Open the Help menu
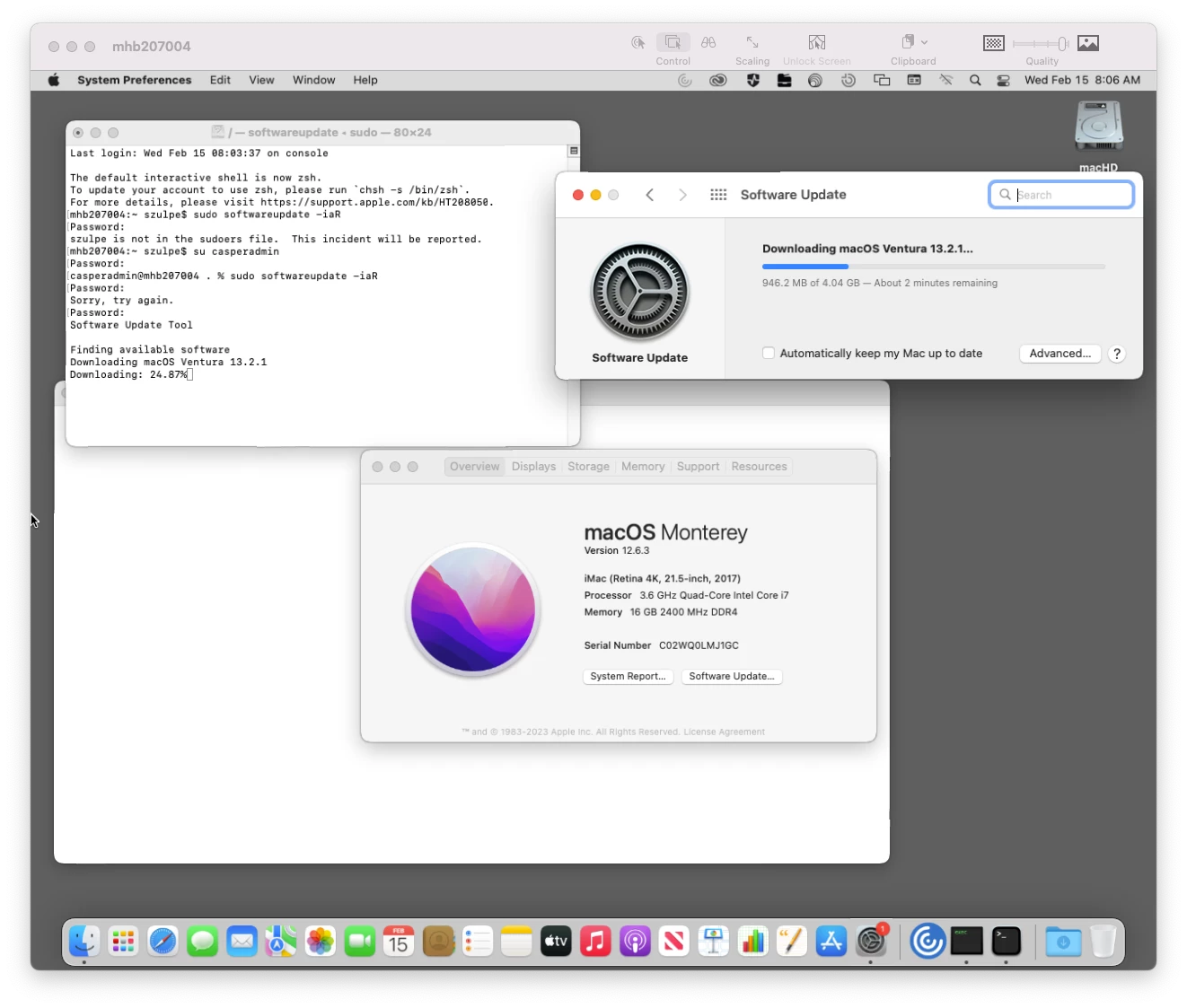Screen dimensions: 1187x1008 coord(365,80)
